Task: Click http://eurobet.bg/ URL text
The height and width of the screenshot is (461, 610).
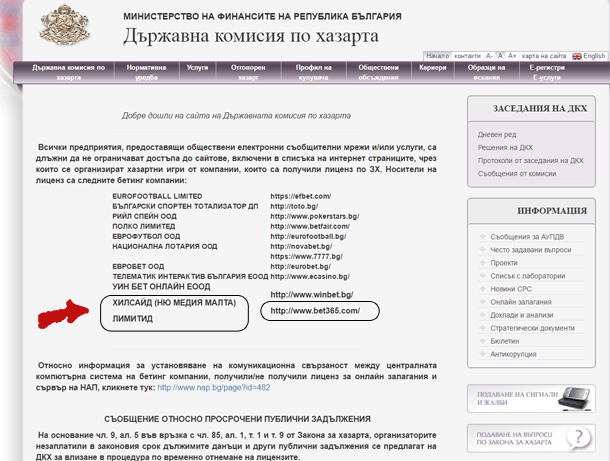Action: pos(300,267)
